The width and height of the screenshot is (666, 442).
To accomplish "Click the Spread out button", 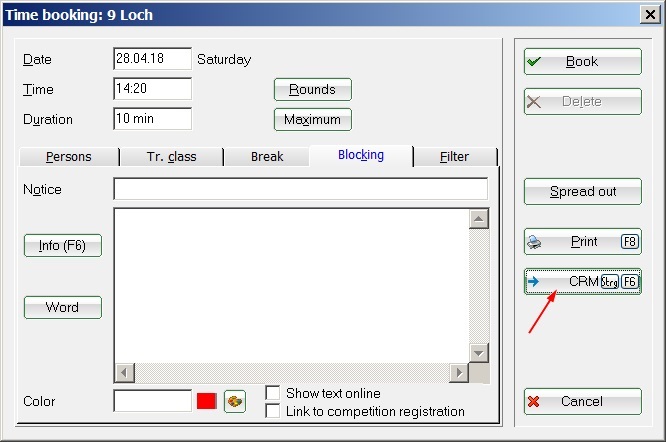I will coord(583,191).
